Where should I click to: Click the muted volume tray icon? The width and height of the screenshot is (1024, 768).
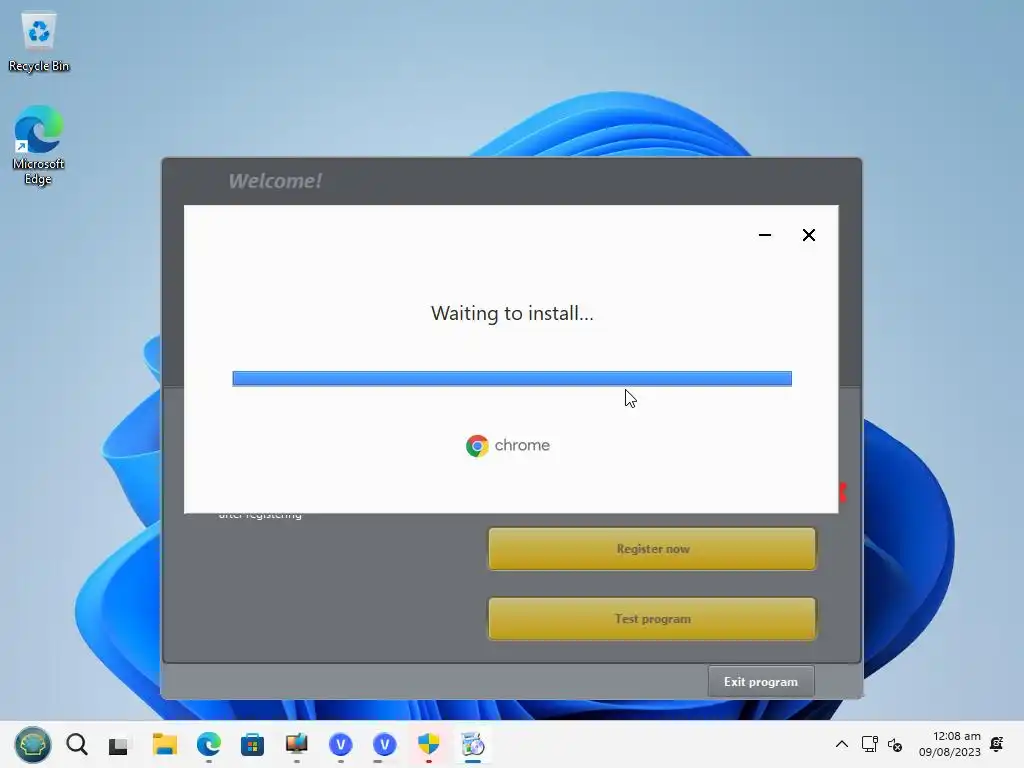(x=895, y=744)
